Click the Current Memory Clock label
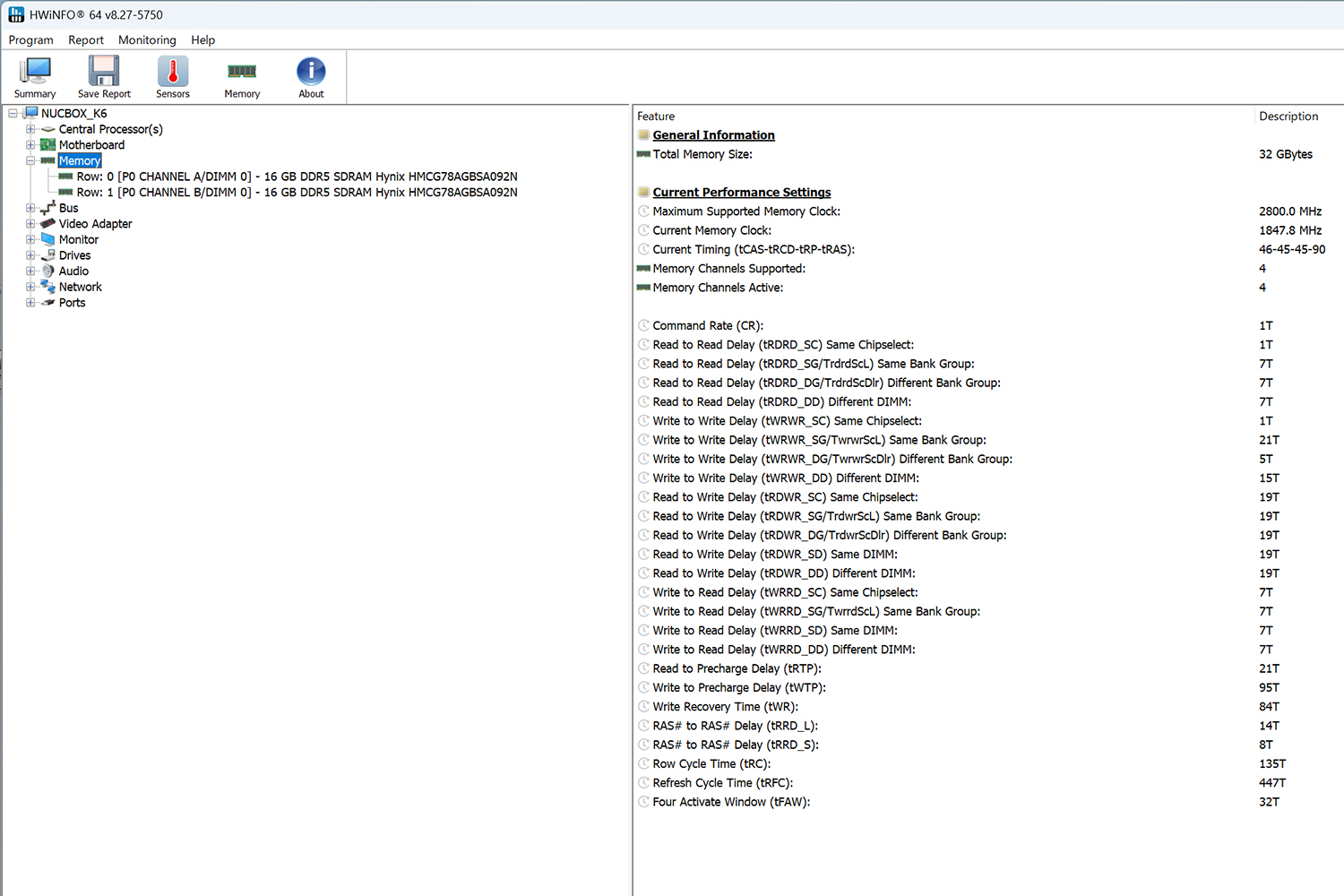Image resolution: width=1344 pixels, height=896 pixels. (712, 230)
